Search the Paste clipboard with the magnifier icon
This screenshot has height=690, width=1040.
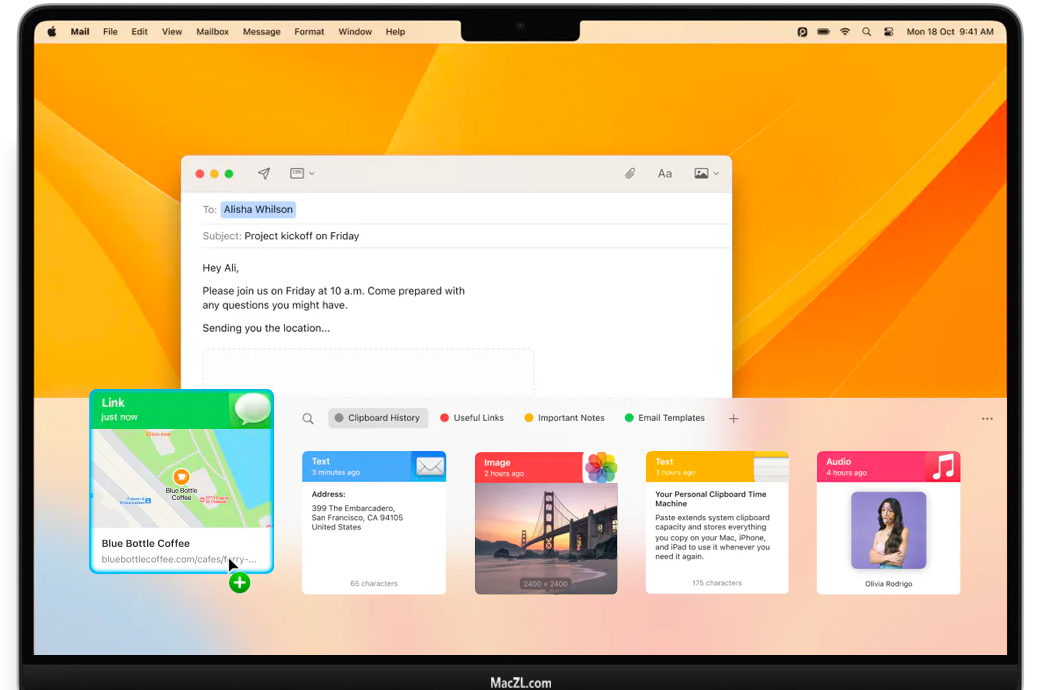point(308,419)
